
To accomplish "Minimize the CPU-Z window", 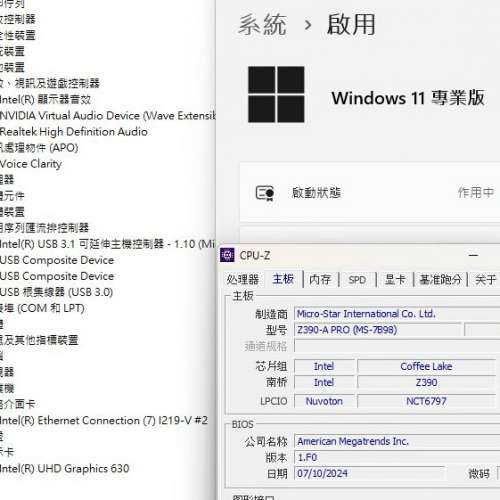I will 473,256.
